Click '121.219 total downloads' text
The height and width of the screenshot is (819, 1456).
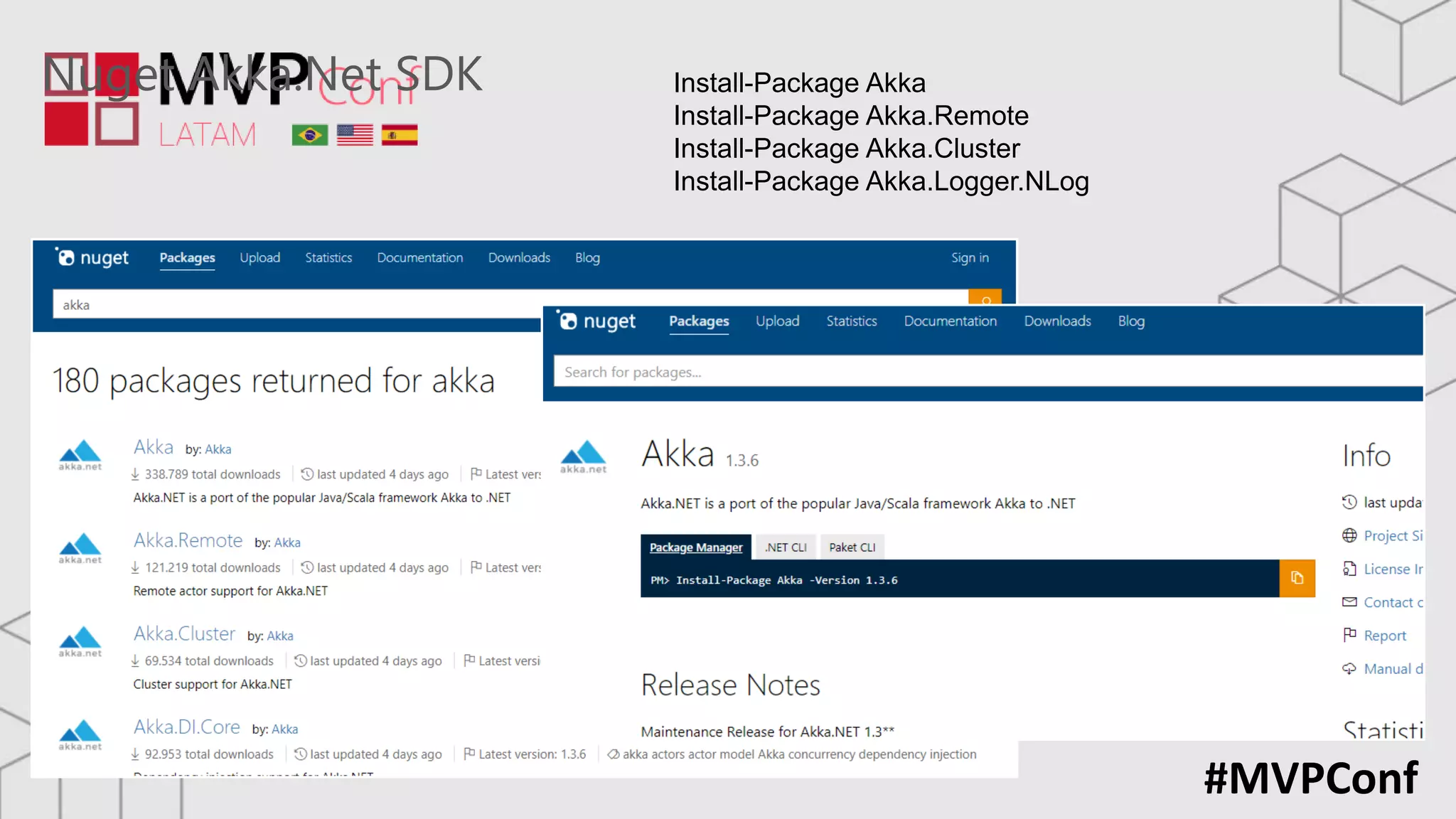pyautogui.click(x=213, y=567)
